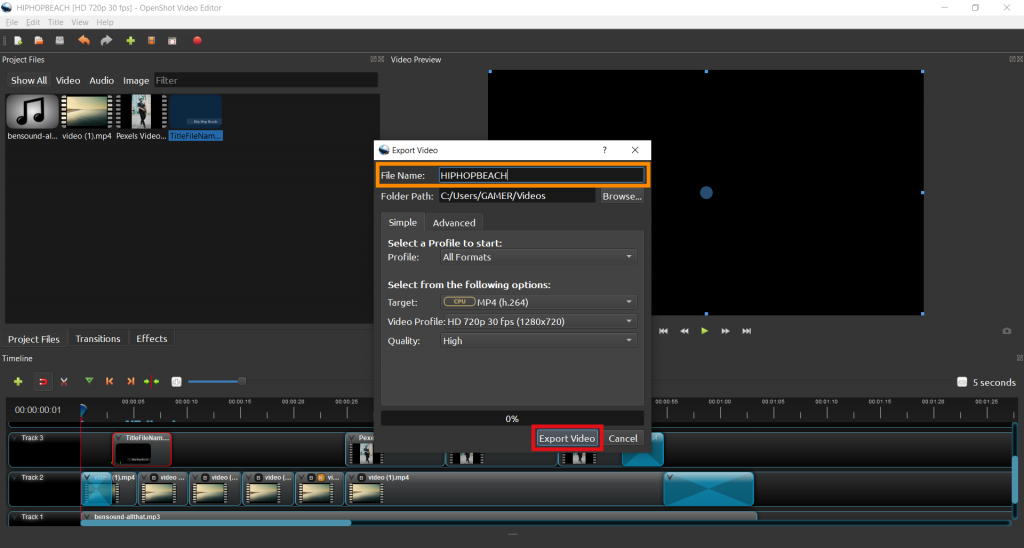Click the project files Filter box
The image size is (1024, 548).
pyautogui.click(x=266, y=80)
